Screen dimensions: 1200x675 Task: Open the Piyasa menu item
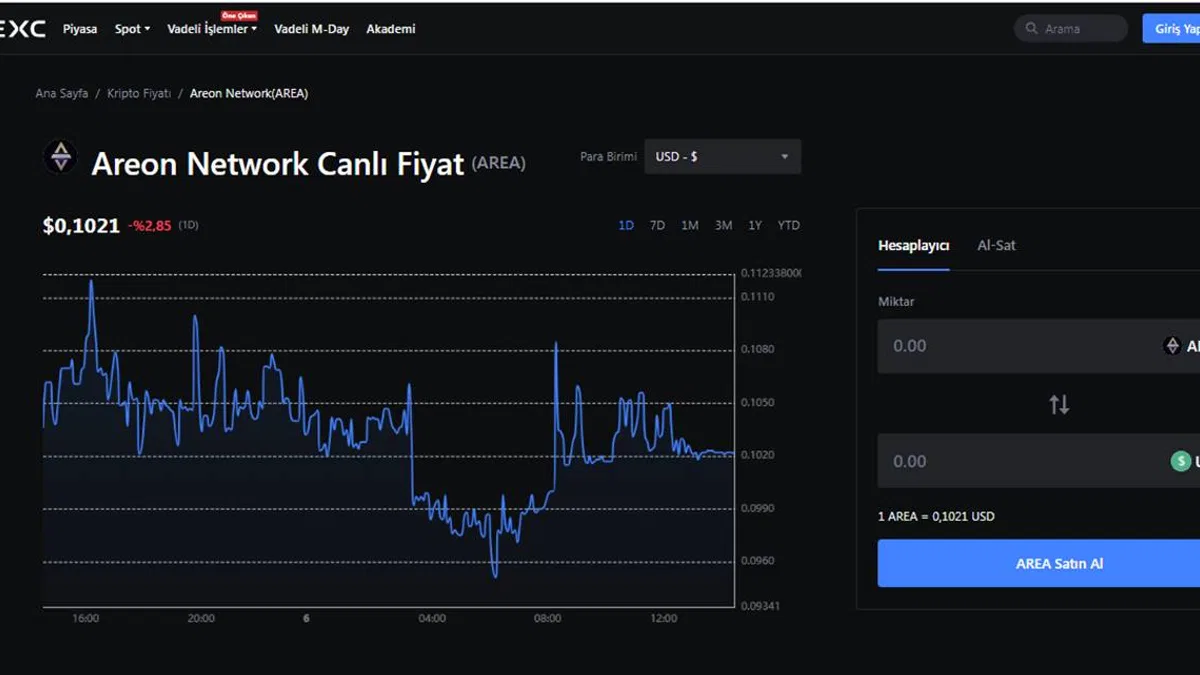pos(80,29)
